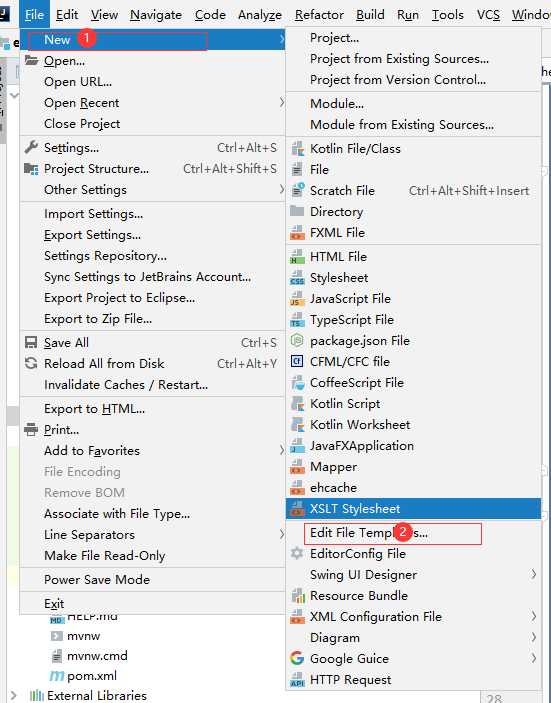Click the Mapper template icon
This screenshot has width=551, height=703.
(297, 467)
